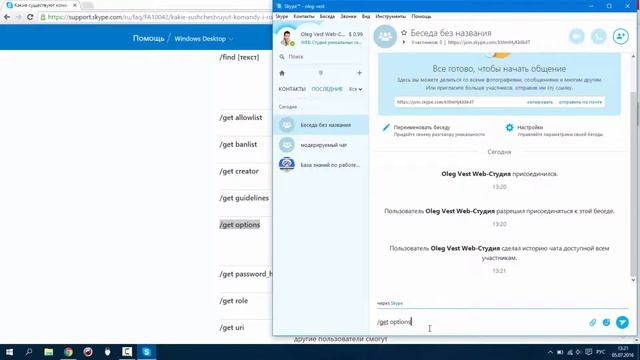Click the volume icon in system tray
Viewport: 640px width, 360px height.
coord(579,352)
